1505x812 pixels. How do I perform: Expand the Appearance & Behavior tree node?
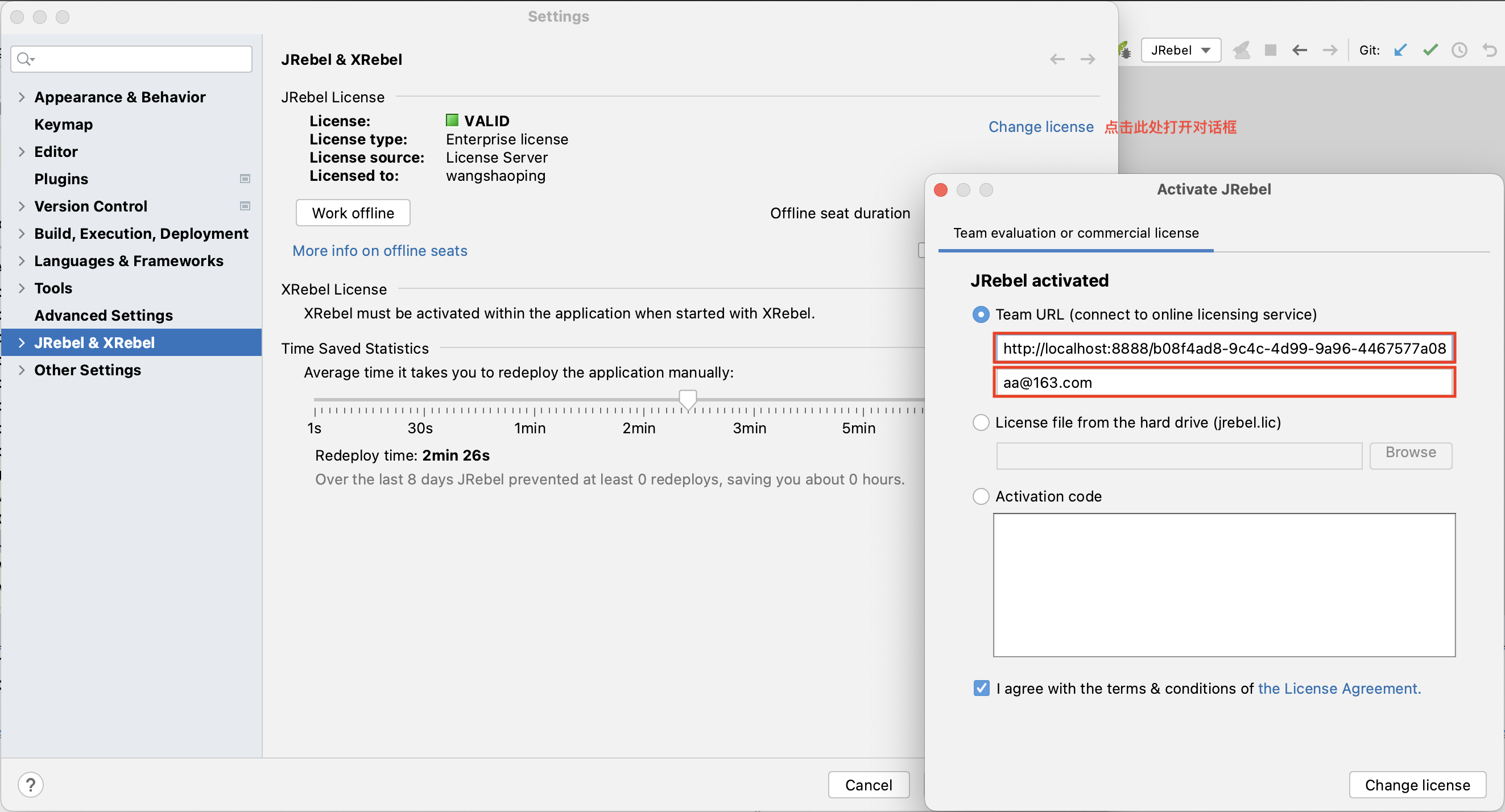point(22,97)
